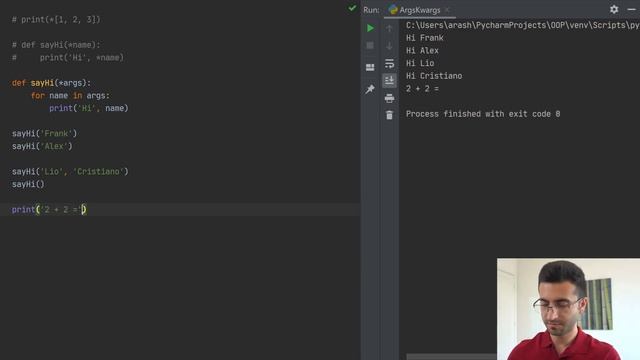The width and height of the screenshot is (640, 360).
Task: Click the Print console output icon
Action: tap(389, 98)
